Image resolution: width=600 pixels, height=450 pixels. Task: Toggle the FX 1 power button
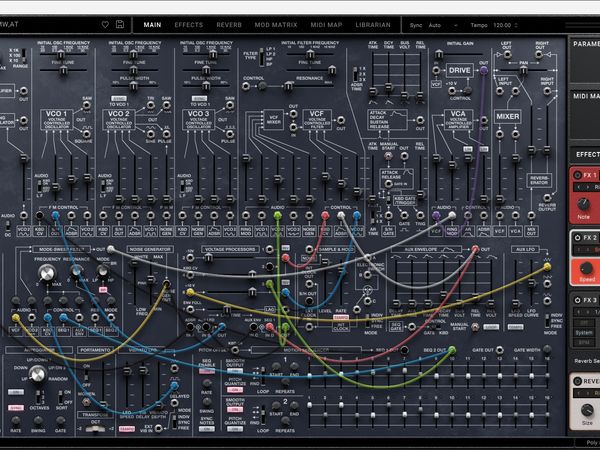pyautogui.click(x=577, y=175)
